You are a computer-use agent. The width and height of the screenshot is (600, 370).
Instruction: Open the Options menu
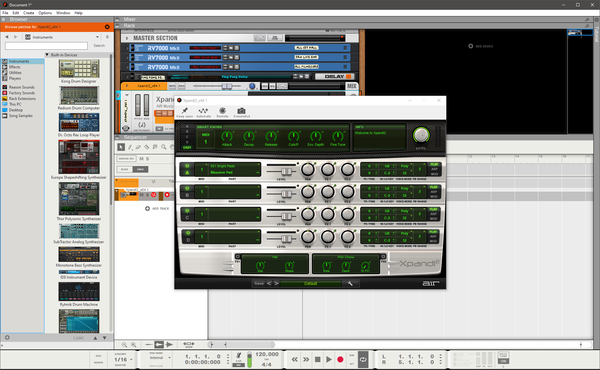[45, 13]
